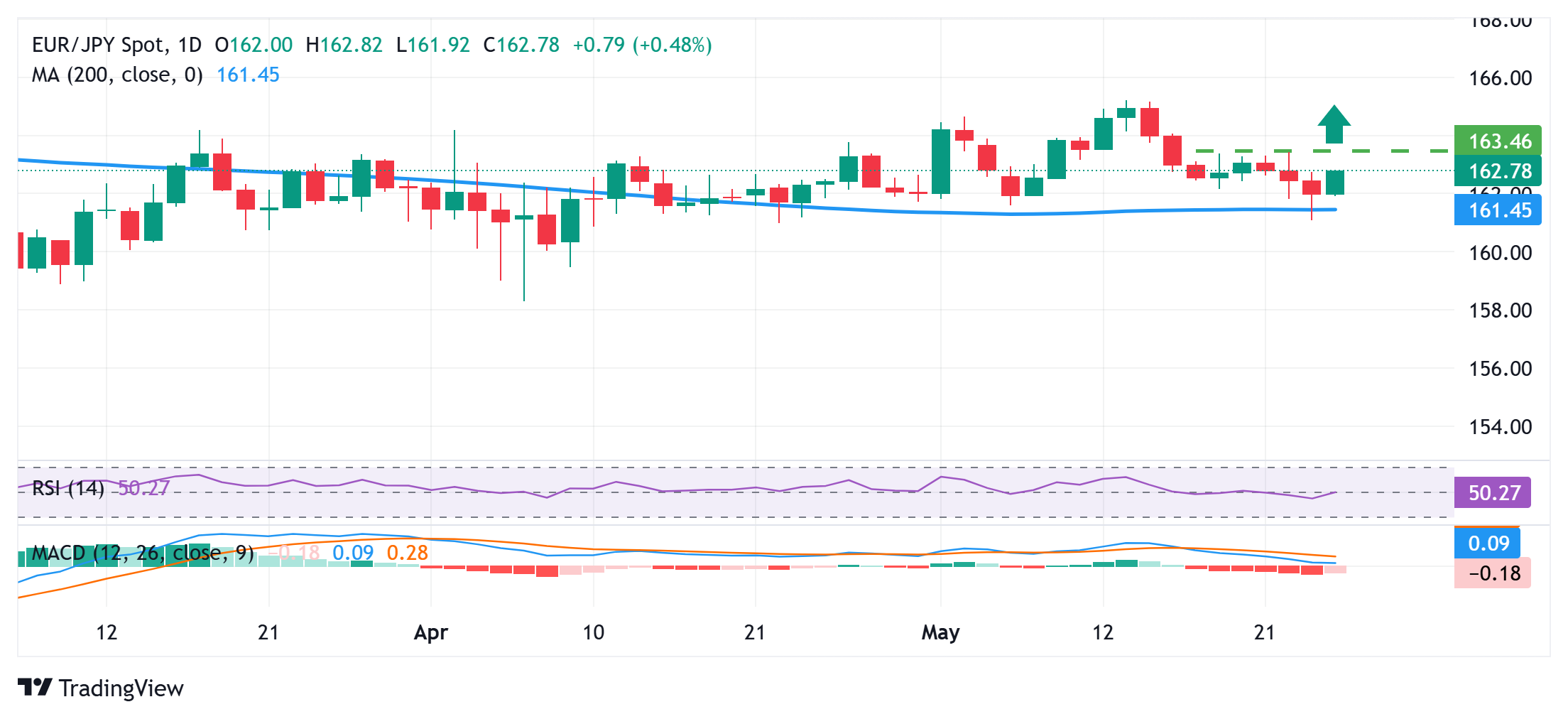This screenshot has width=1568, height=719.
Task: Click the May label on the time axis
Action: click(x=940, y=632)
